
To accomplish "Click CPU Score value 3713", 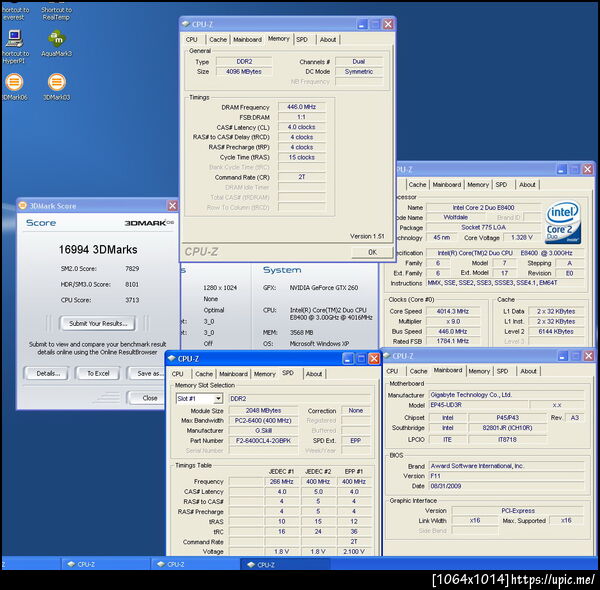I will point(132,300).
